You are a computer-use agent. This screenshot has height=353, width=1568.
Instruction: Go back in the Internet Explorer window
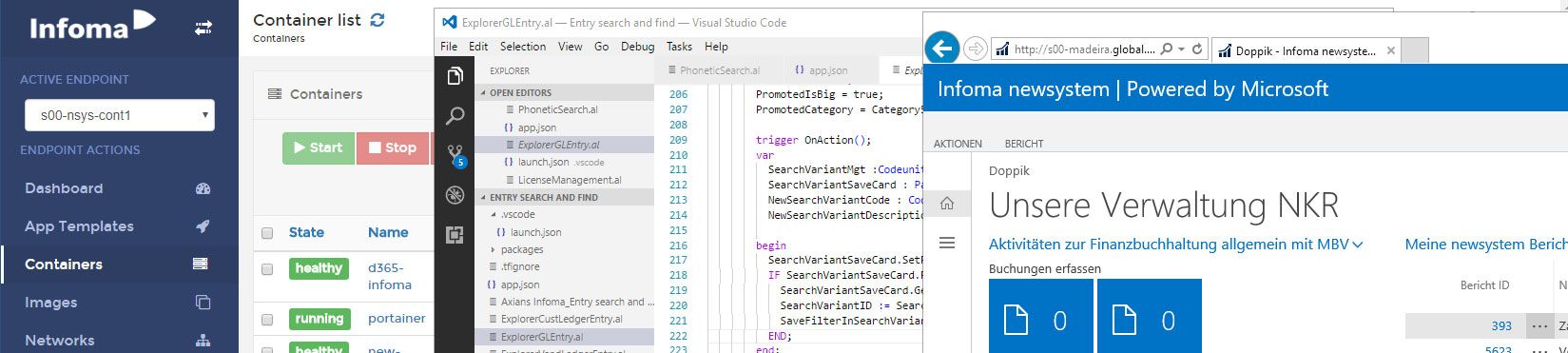click(942, 48)
